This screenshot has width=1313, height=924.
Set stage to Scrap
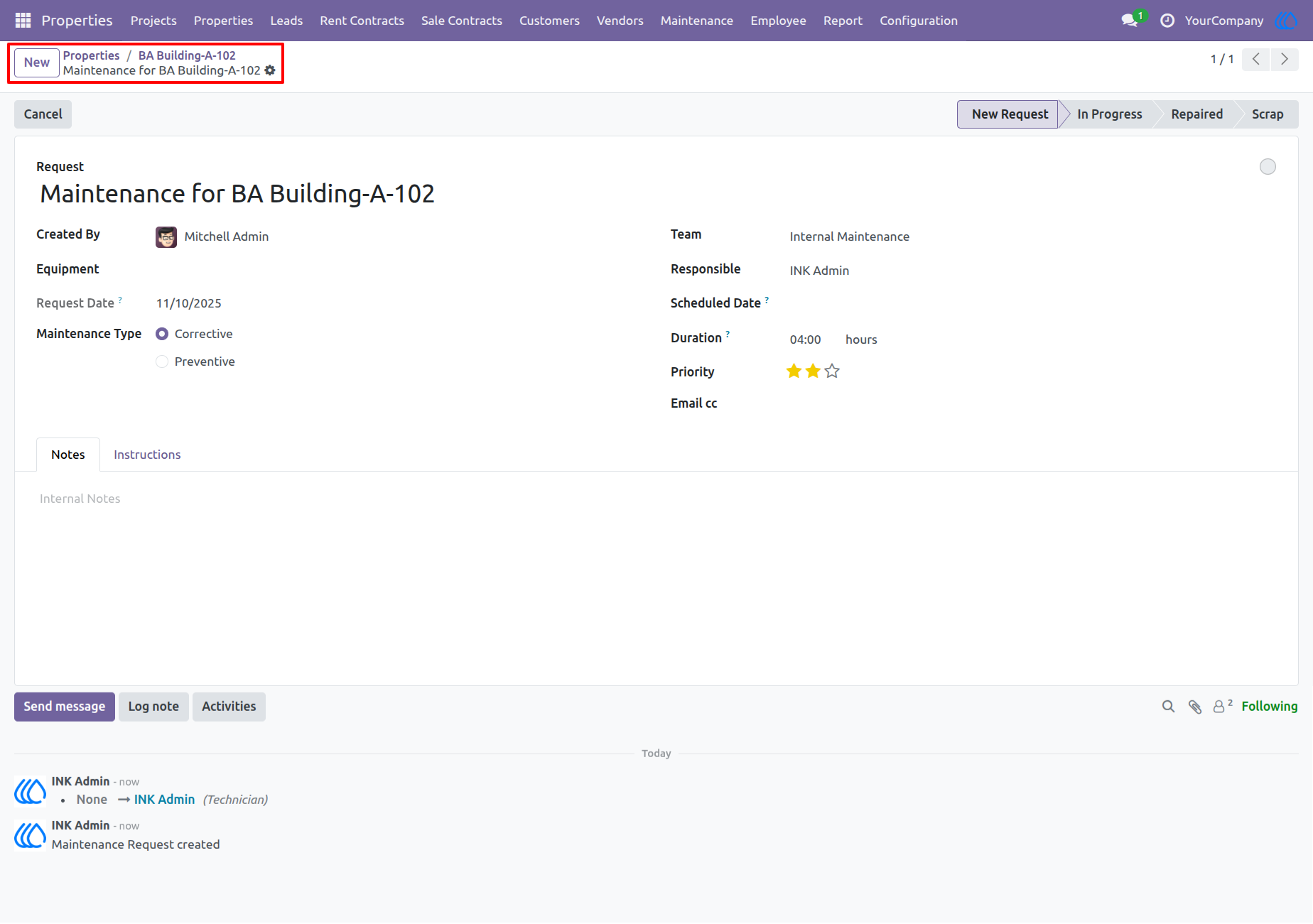(1267, 114)
